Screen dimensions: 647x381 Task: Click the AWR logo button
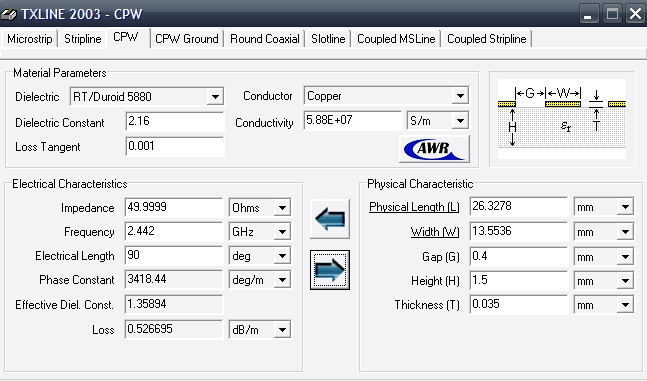[x=434, y=149]
